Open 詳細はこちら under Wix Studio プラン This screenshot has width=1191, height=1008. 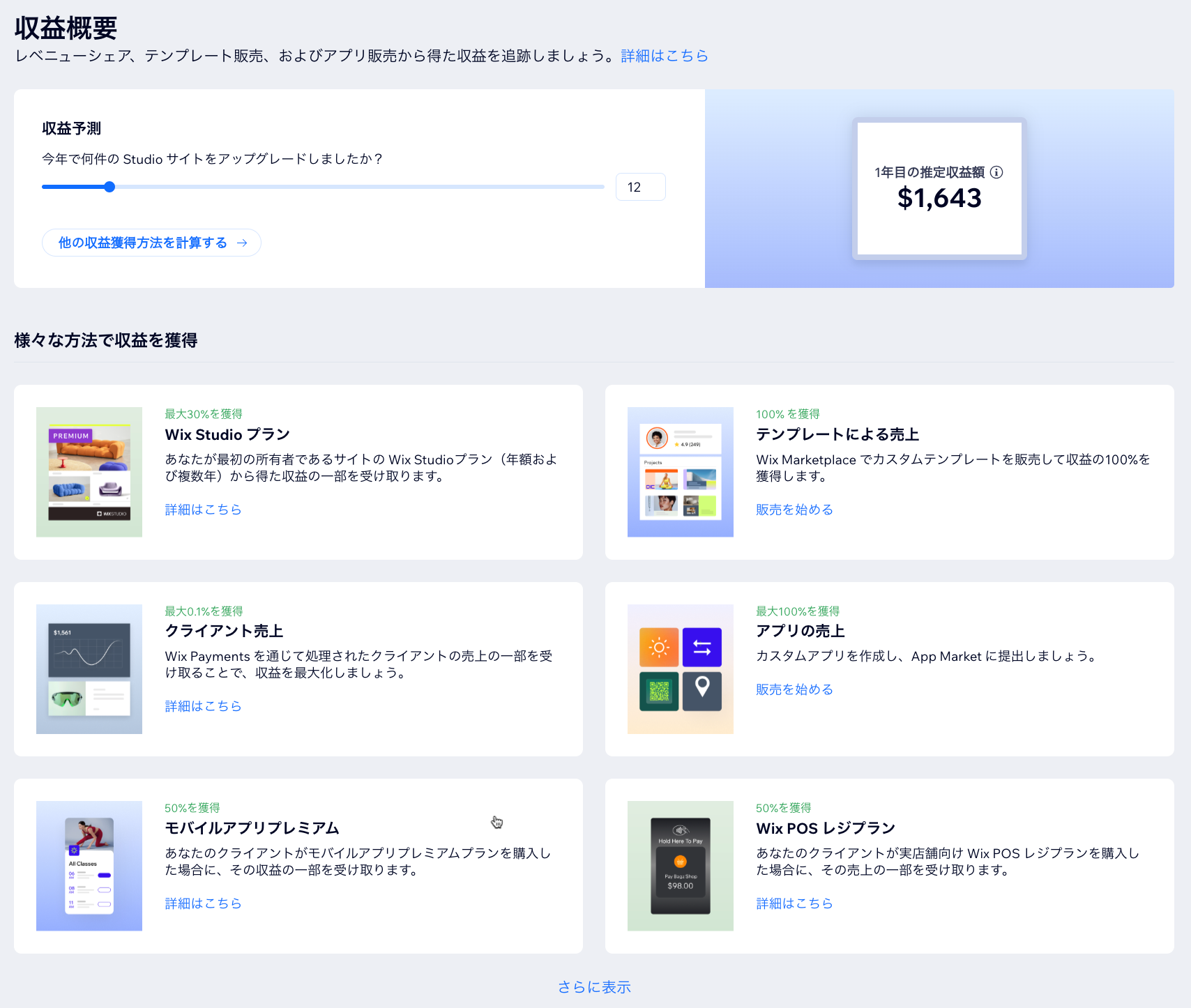point(203,510)
